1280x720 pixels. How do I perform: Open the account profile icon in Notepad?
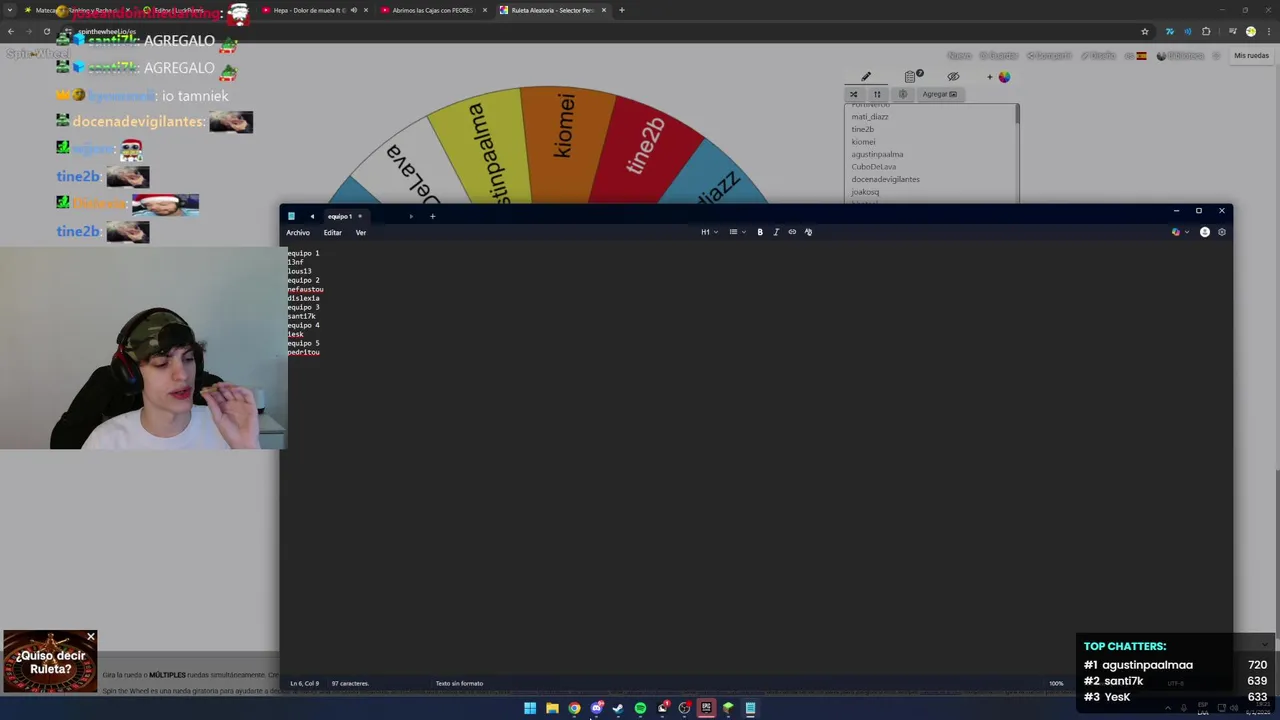coord(1205,232)
